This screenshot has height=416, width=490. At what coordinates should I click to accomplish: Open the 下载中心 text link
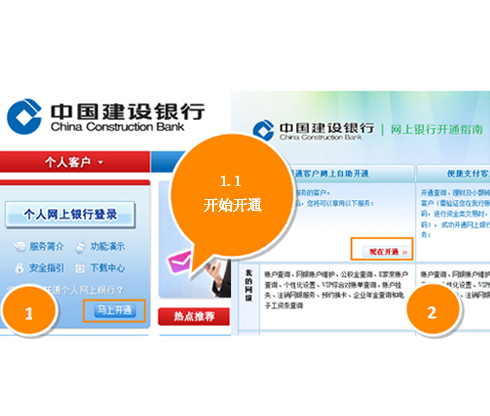[108, 268]
